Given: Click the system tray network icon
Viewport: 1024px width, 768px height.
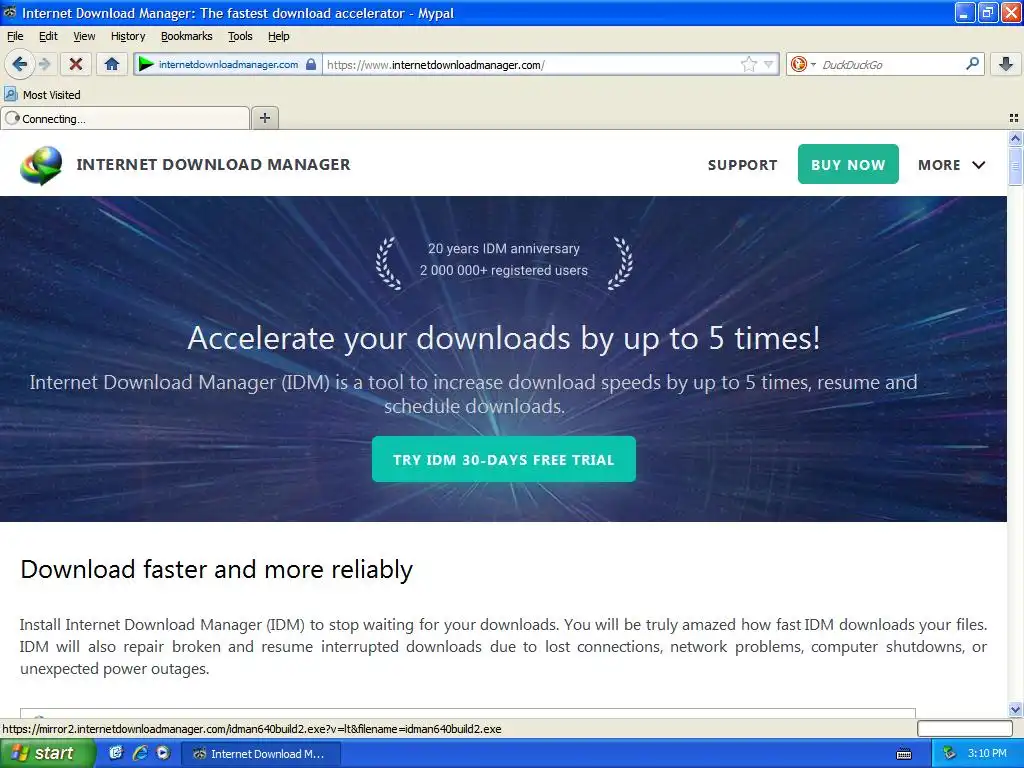Looking at the screenshot, I should [949, 753].
